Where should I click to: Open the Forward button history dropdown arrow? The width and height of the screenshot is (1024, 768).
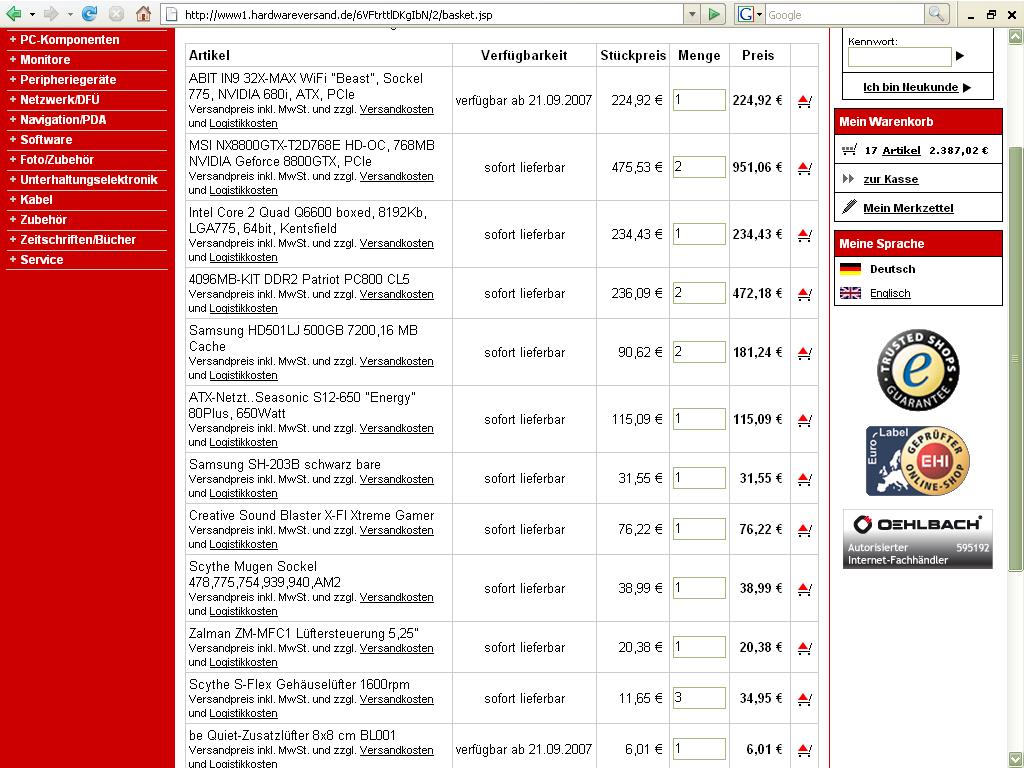click(x=70, y=14)
